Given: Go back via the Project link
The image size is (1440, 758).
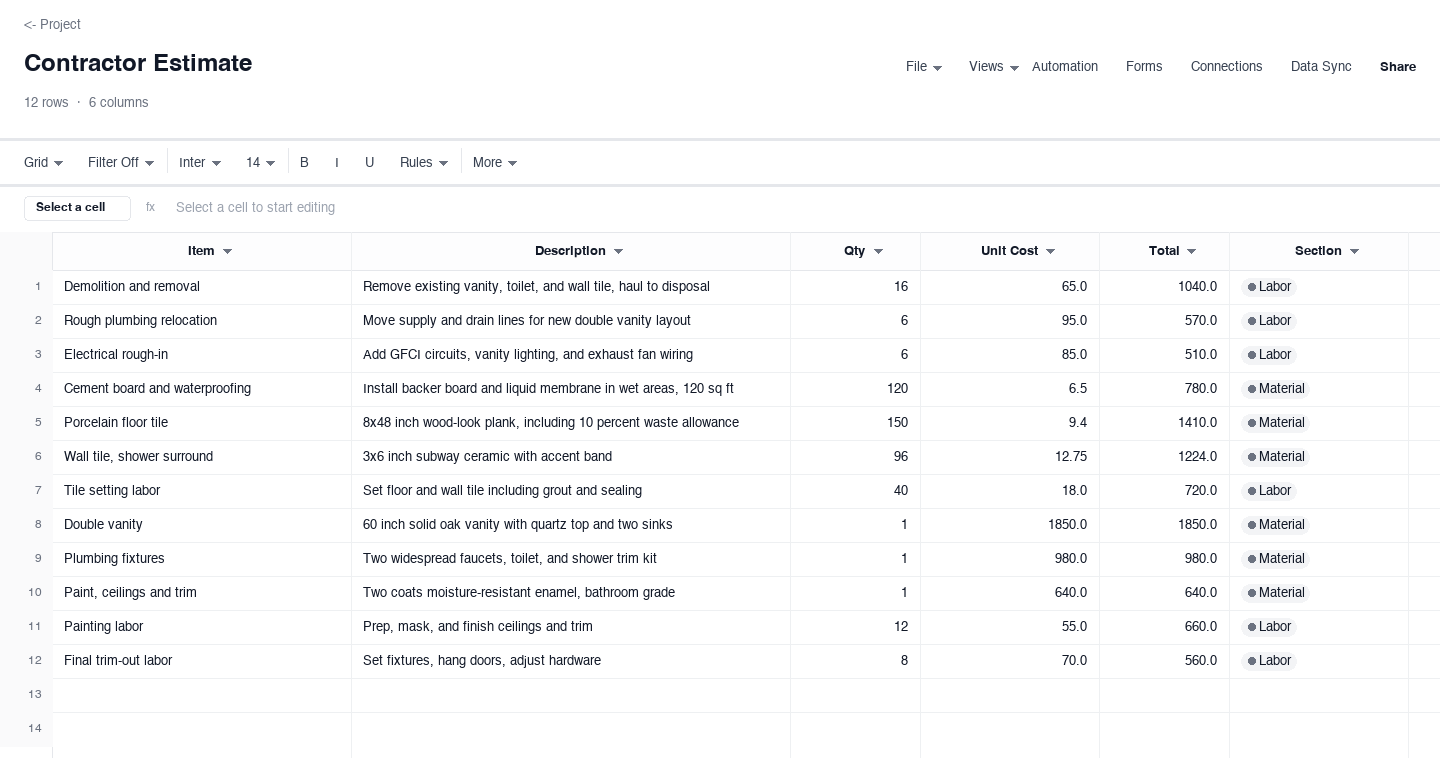Looking at the screenshot, I should click(x=52, y=24).
